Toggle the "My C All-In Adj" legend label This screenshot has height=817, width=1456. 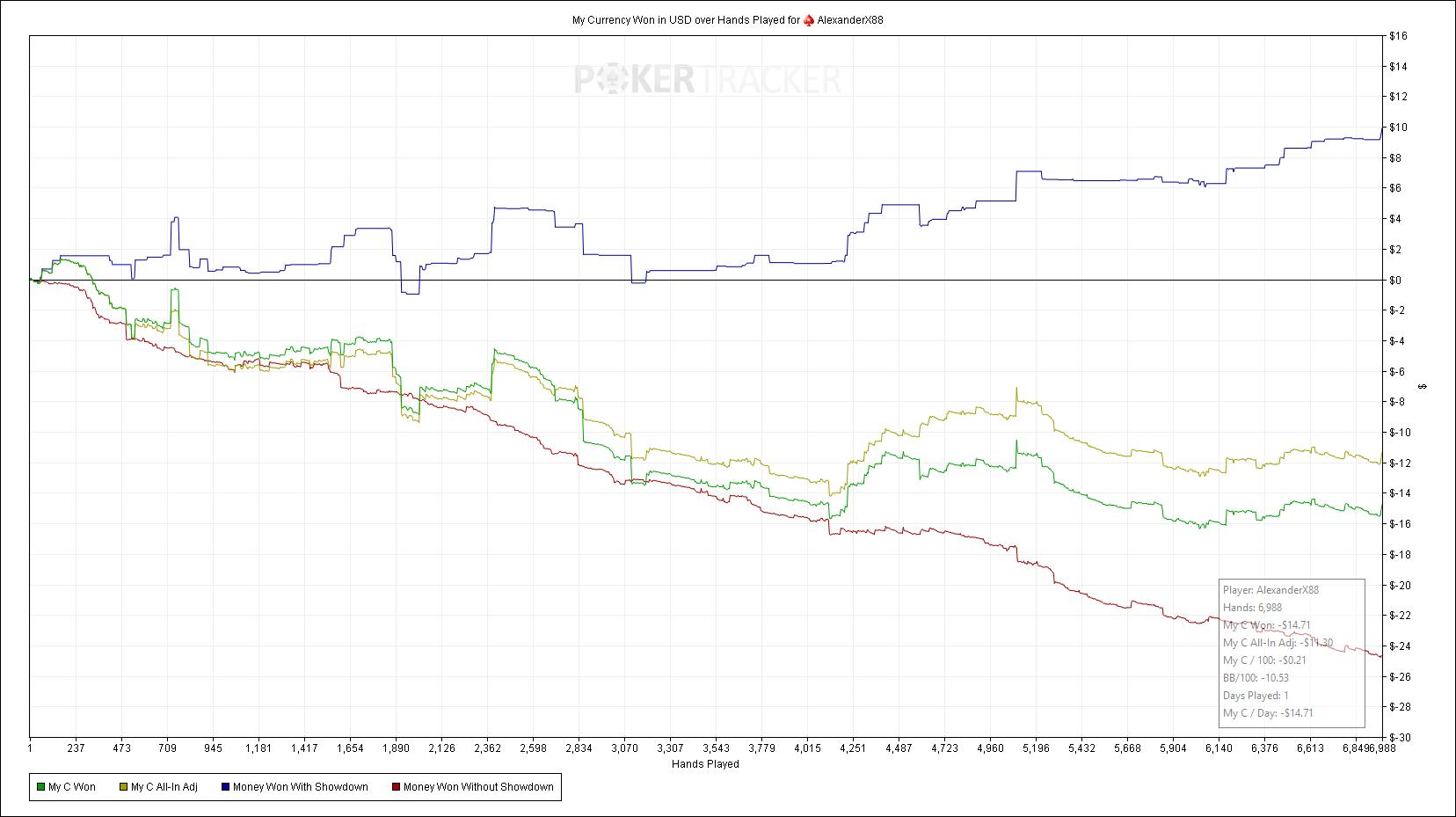click(x=164, y=787)
